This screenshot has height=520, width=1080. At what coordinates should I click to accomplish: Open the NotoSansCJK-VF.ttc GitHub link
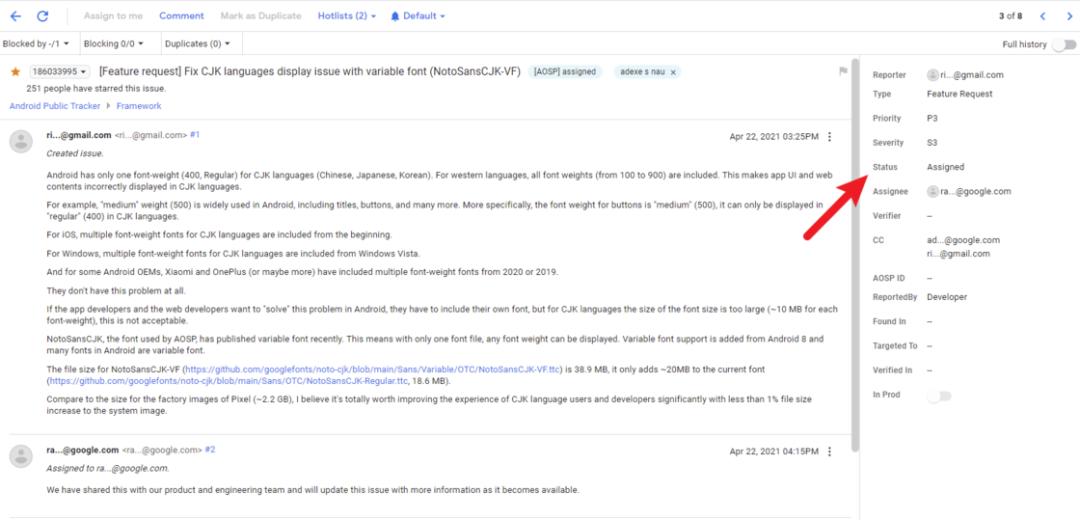[374, 370]
